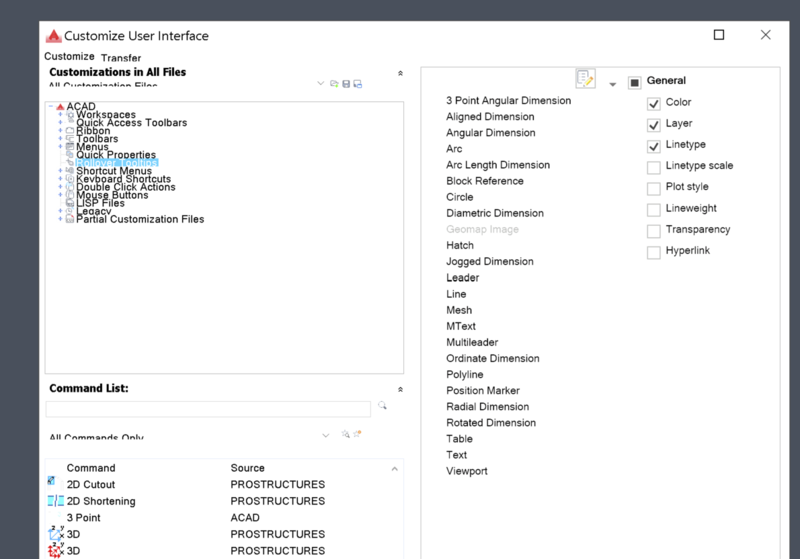Click the find command or text icon
The image size is (800, 559).
(345, 434)
